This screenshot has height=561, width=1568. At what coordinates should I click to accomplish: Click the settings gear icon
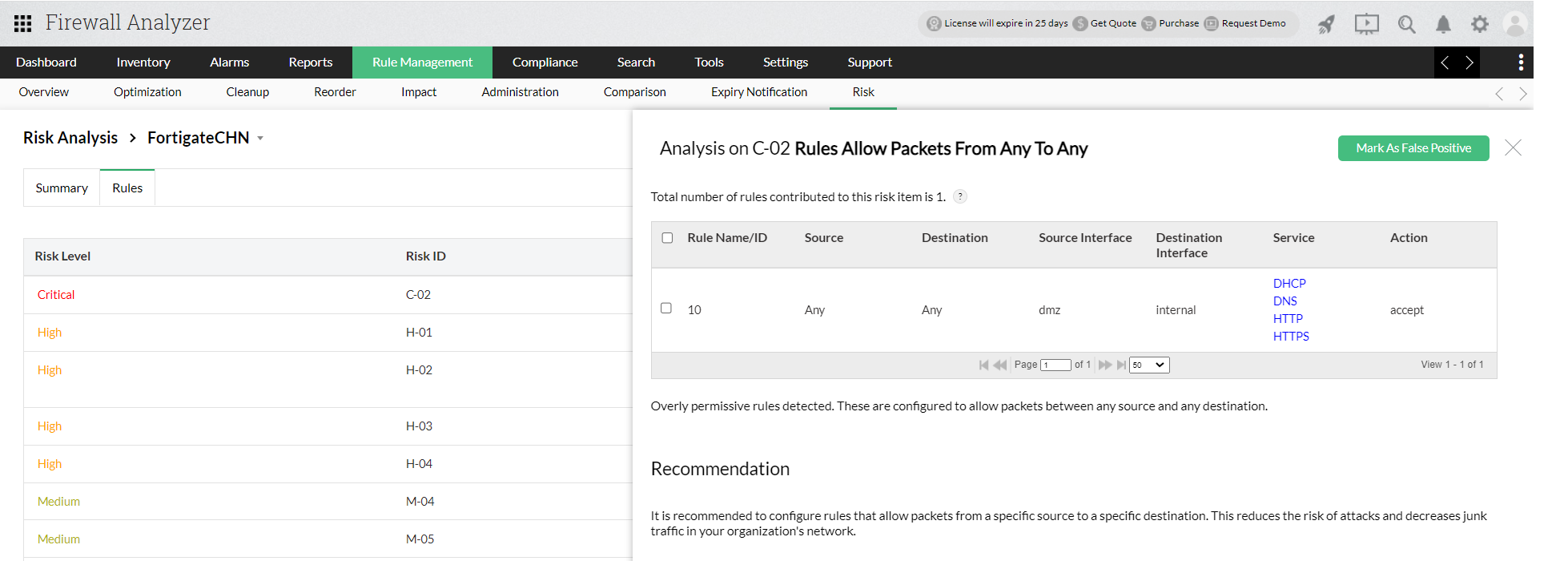point(1479,24)
